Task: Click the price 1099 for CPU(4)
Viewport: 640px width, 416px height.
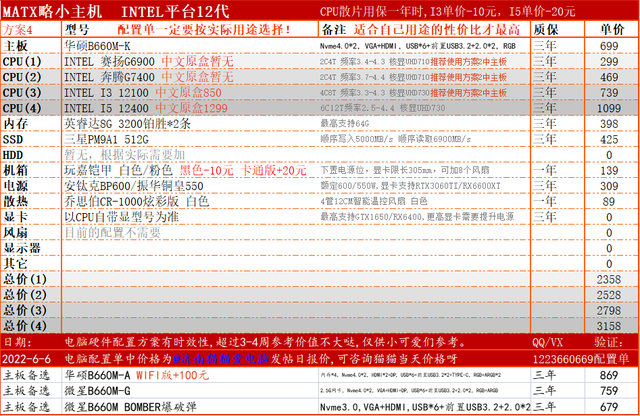Action: tap(609, 108)
